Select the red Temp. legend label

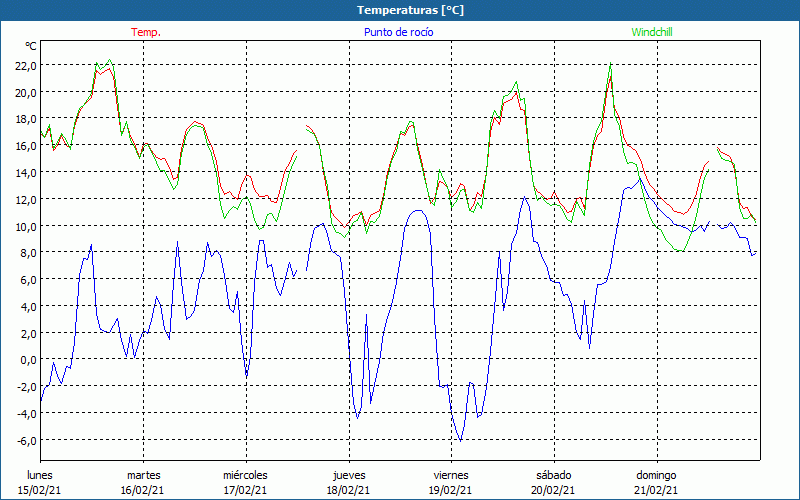(x=146, y=32)
